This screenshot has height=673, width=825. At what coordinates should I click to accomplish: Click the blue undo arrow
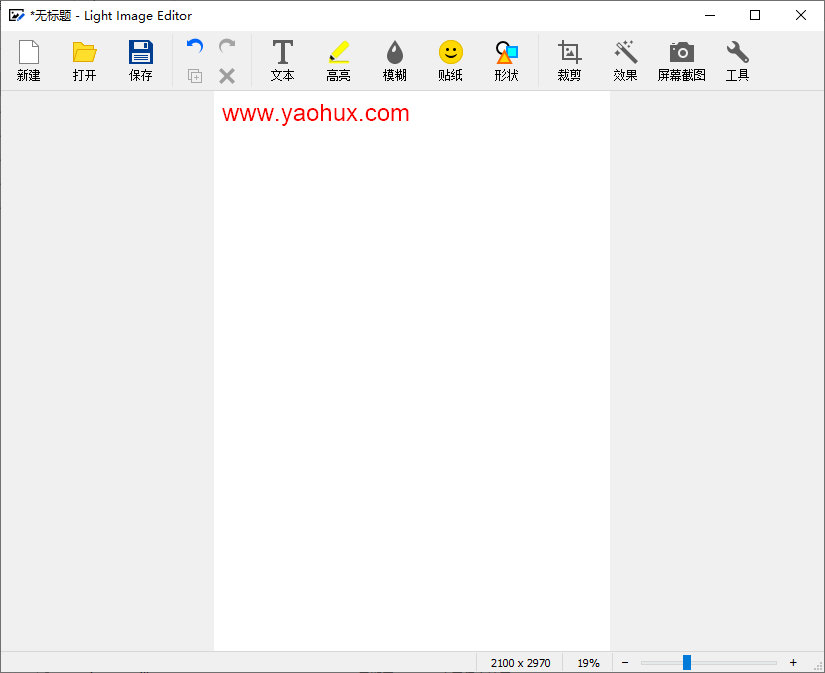[x=195, y=46]
